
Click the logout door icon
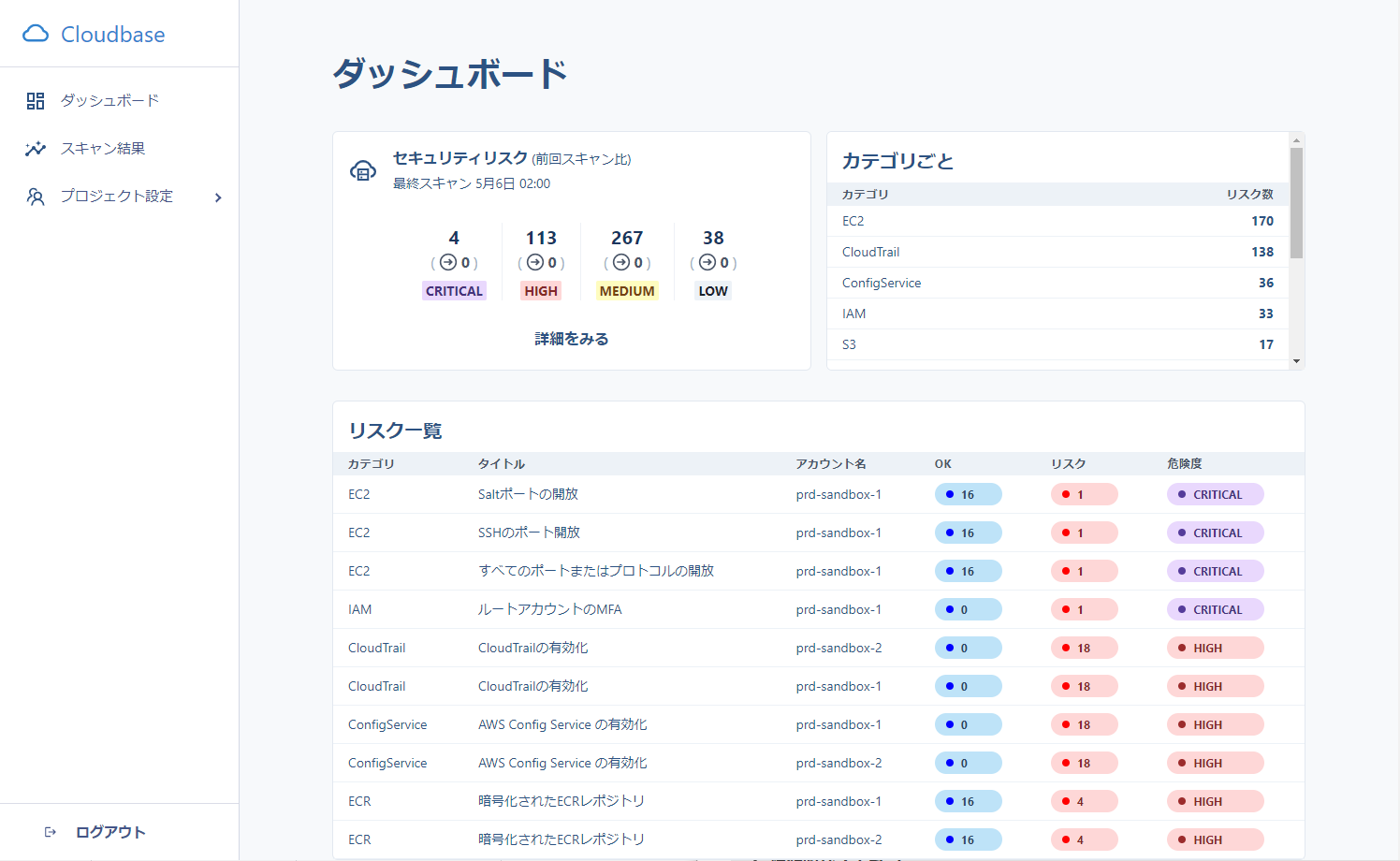51,832
